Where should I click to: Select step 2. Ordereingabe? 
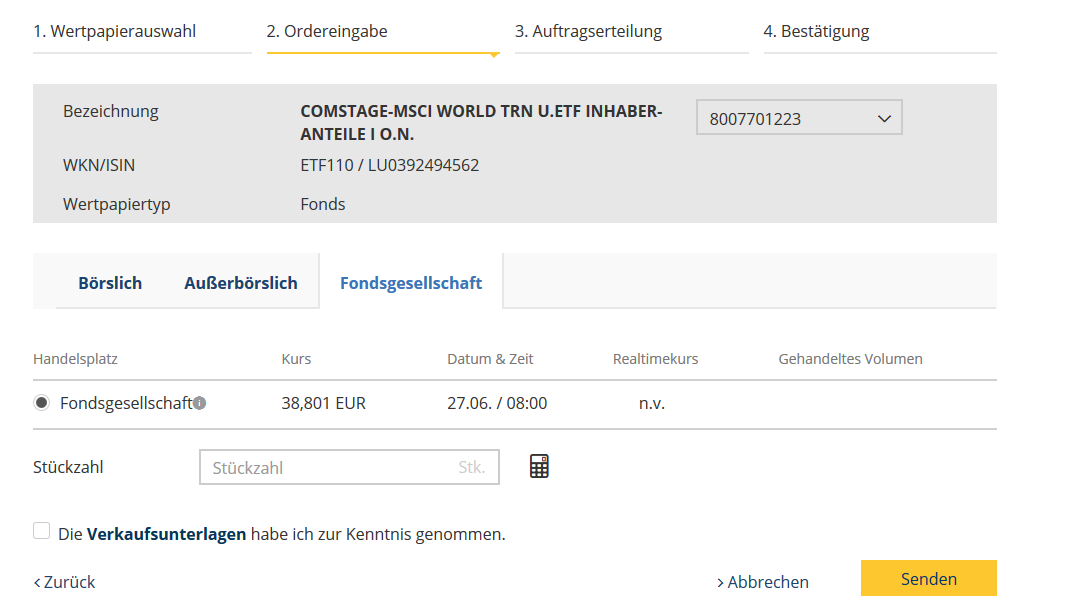point(327,31)
